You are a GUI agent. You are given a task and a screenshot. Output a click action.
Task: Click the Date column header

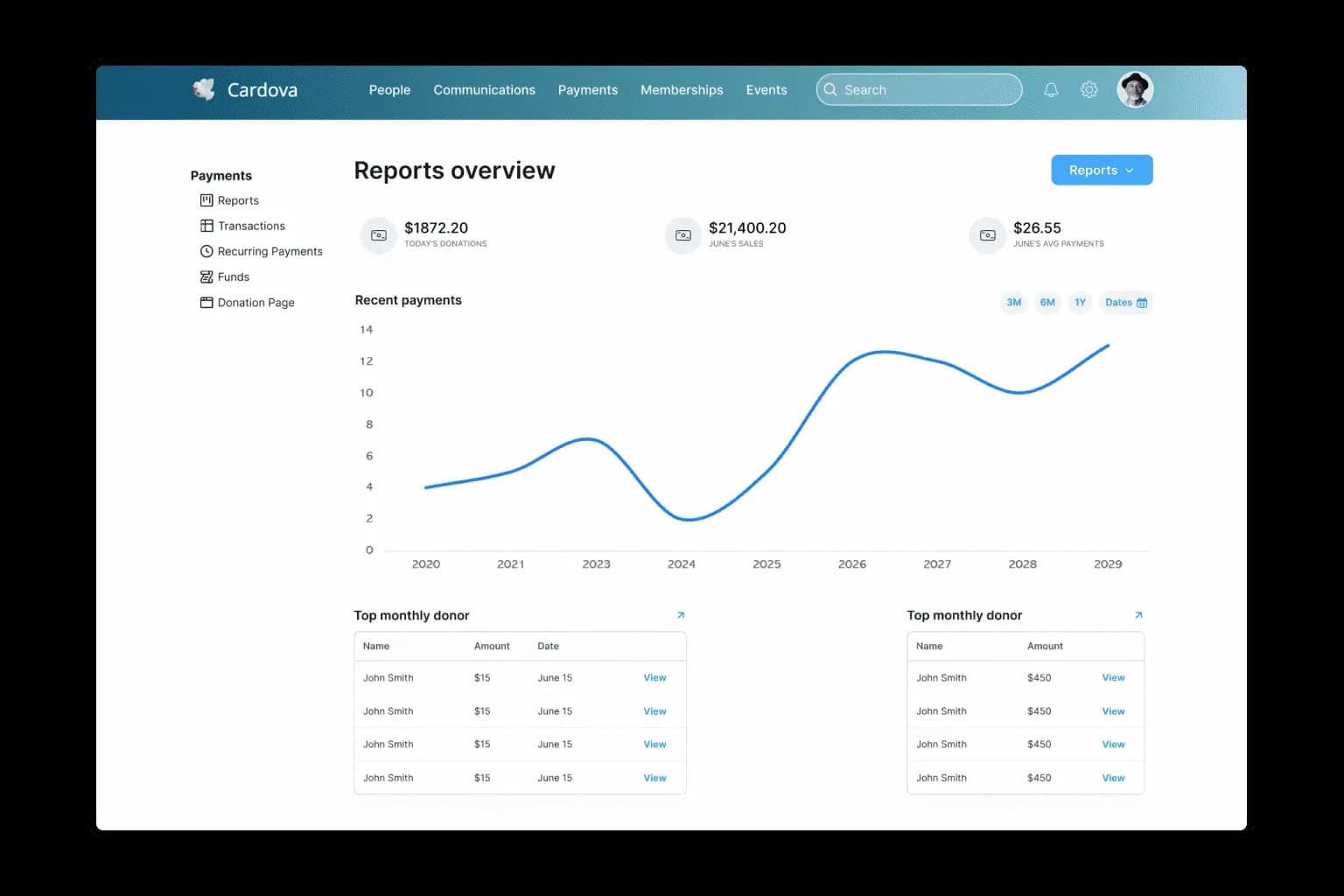pos(548,646)
